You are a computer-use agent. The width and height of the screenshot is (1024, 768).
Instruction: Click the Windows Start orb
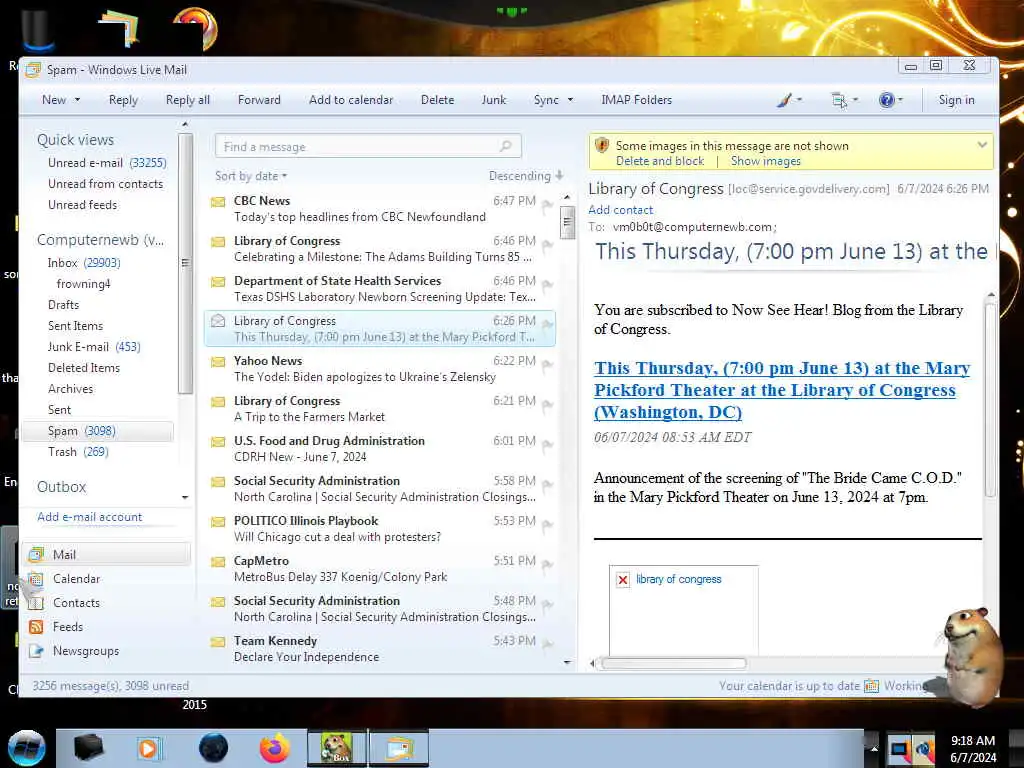point(27,748)
